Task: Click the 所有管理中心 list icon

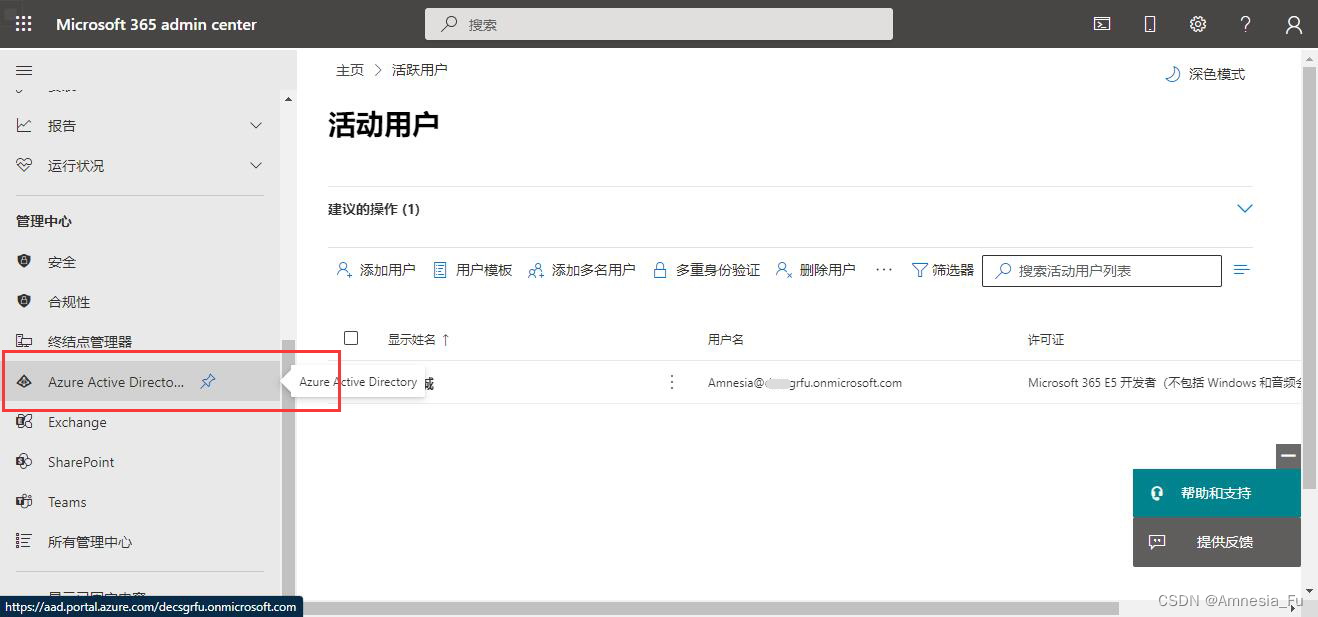Action: tap(24, 541)
